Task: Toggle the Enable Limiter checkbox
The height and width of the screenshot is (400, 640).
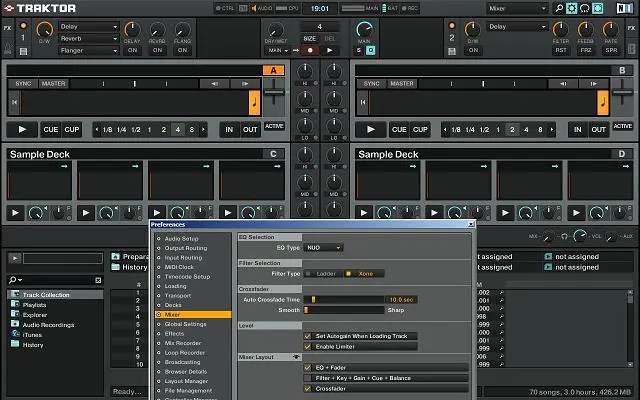Action: [x=308, y=345]
